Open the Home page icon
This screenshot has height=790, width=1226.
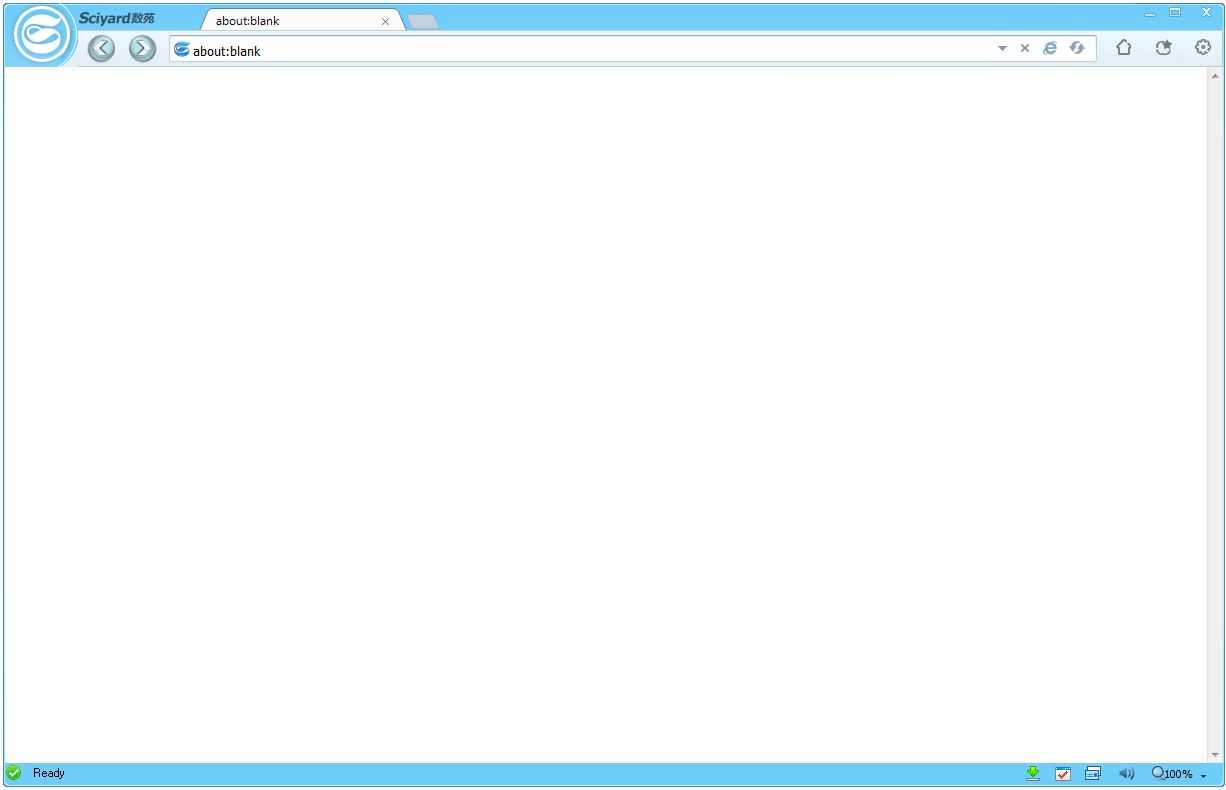point(1124,47)
